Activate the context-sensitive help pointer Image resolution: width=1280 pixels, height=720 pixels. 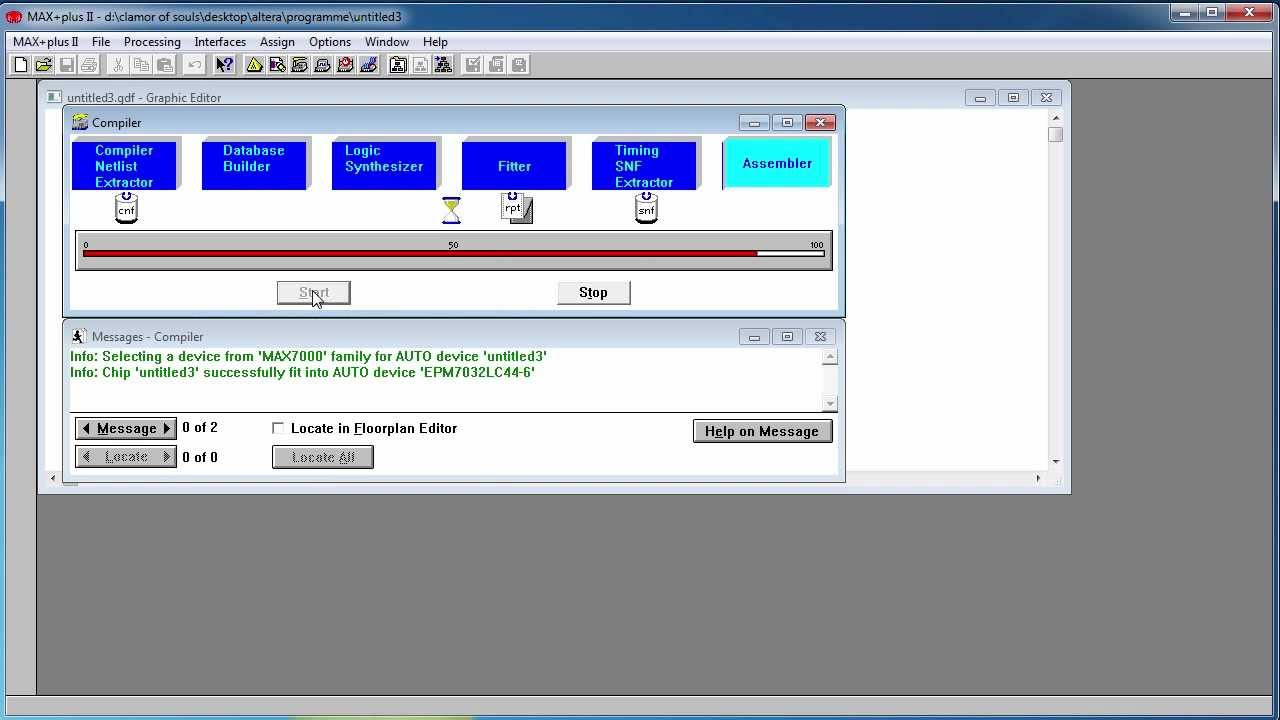224,65
